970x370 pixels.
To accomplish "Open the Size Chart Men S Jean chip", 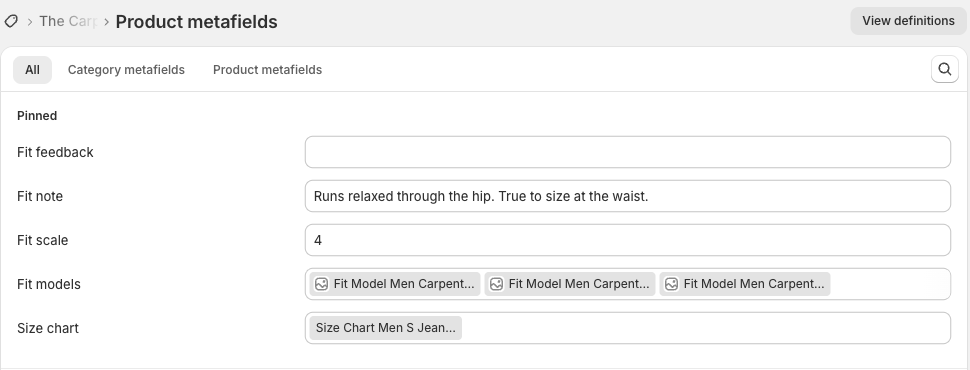I will click(x=385, y=328).
